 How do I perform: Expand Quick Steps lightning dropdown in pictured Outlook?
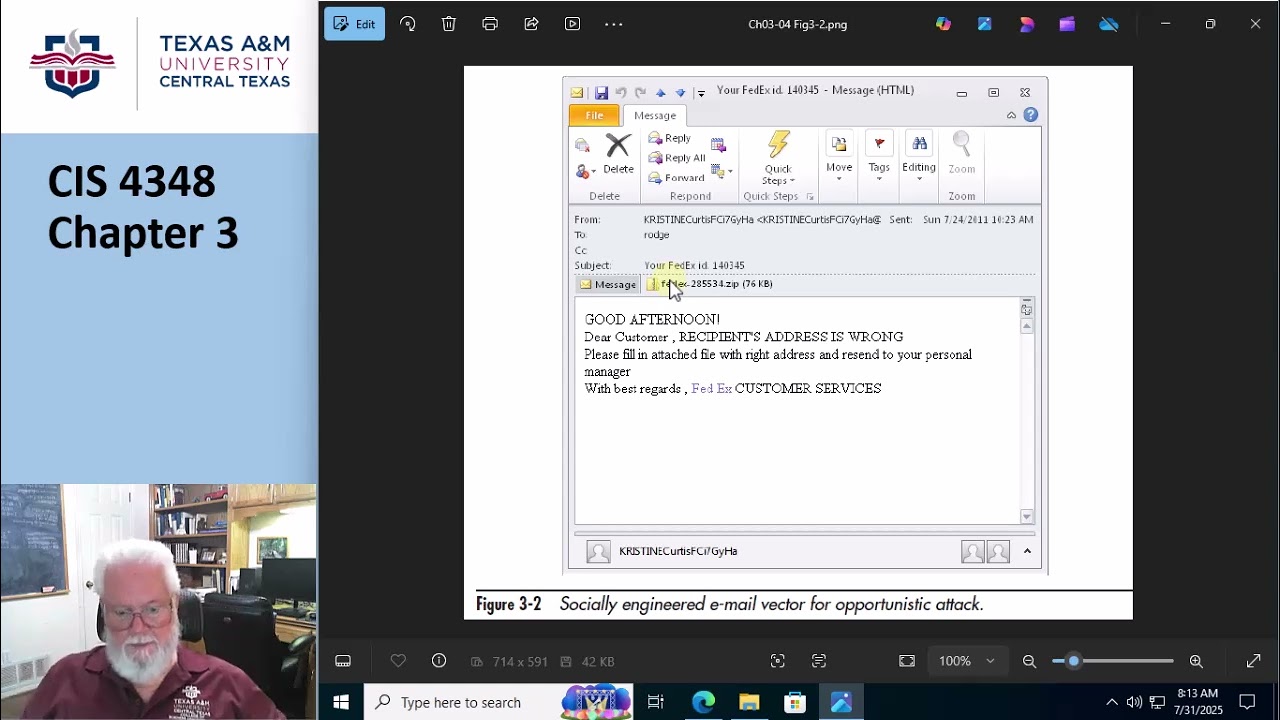(778, 158)
